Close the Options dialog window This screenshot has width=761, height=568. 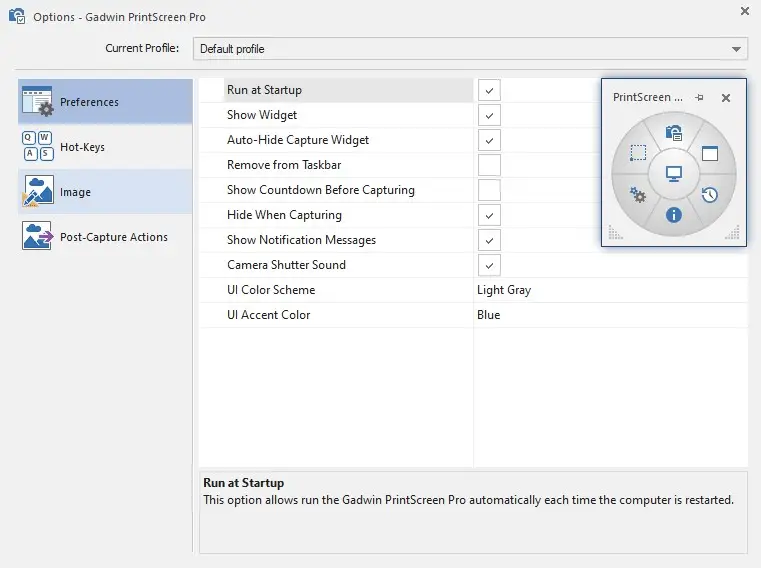[744, 11]
